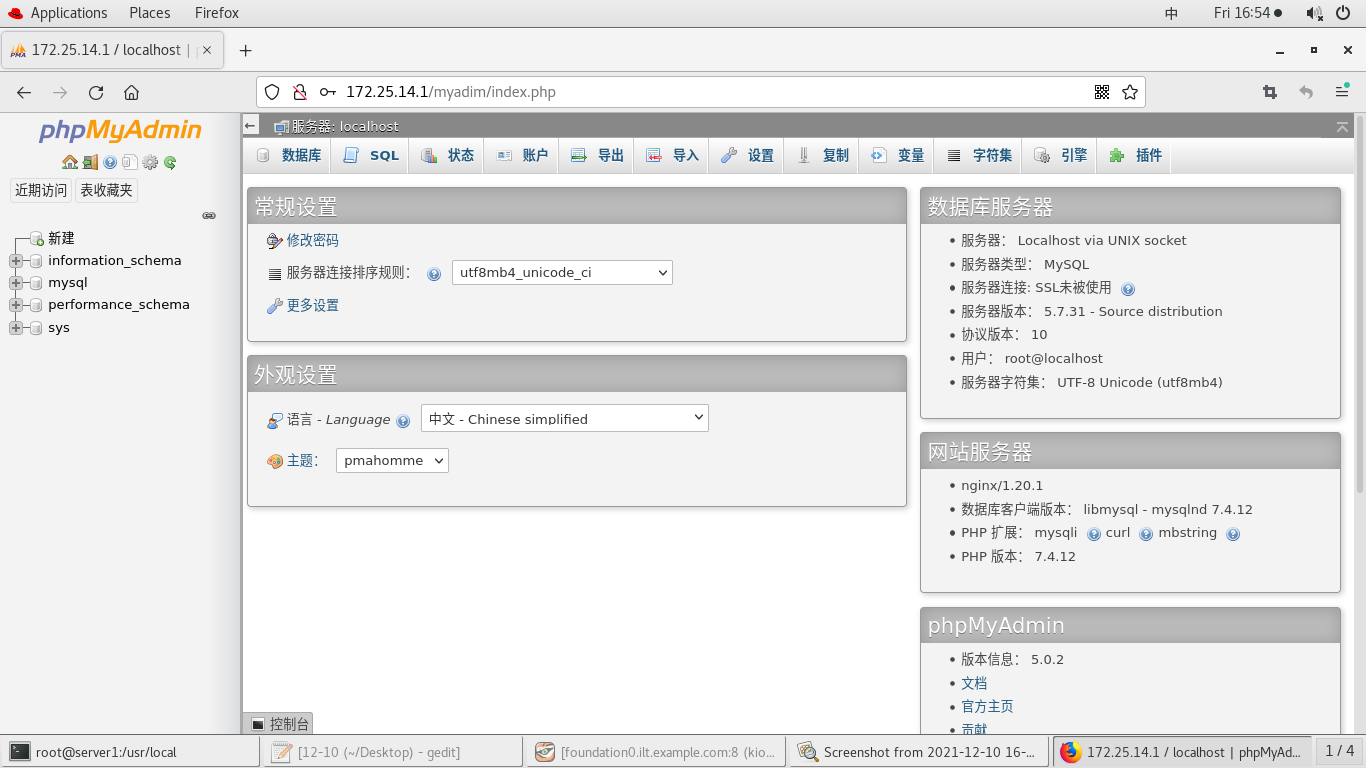The image size is (1366, 768).
Task: Click the screenshot crop icon in Firefox toolbar
Action: click(x=1270, y=92)
